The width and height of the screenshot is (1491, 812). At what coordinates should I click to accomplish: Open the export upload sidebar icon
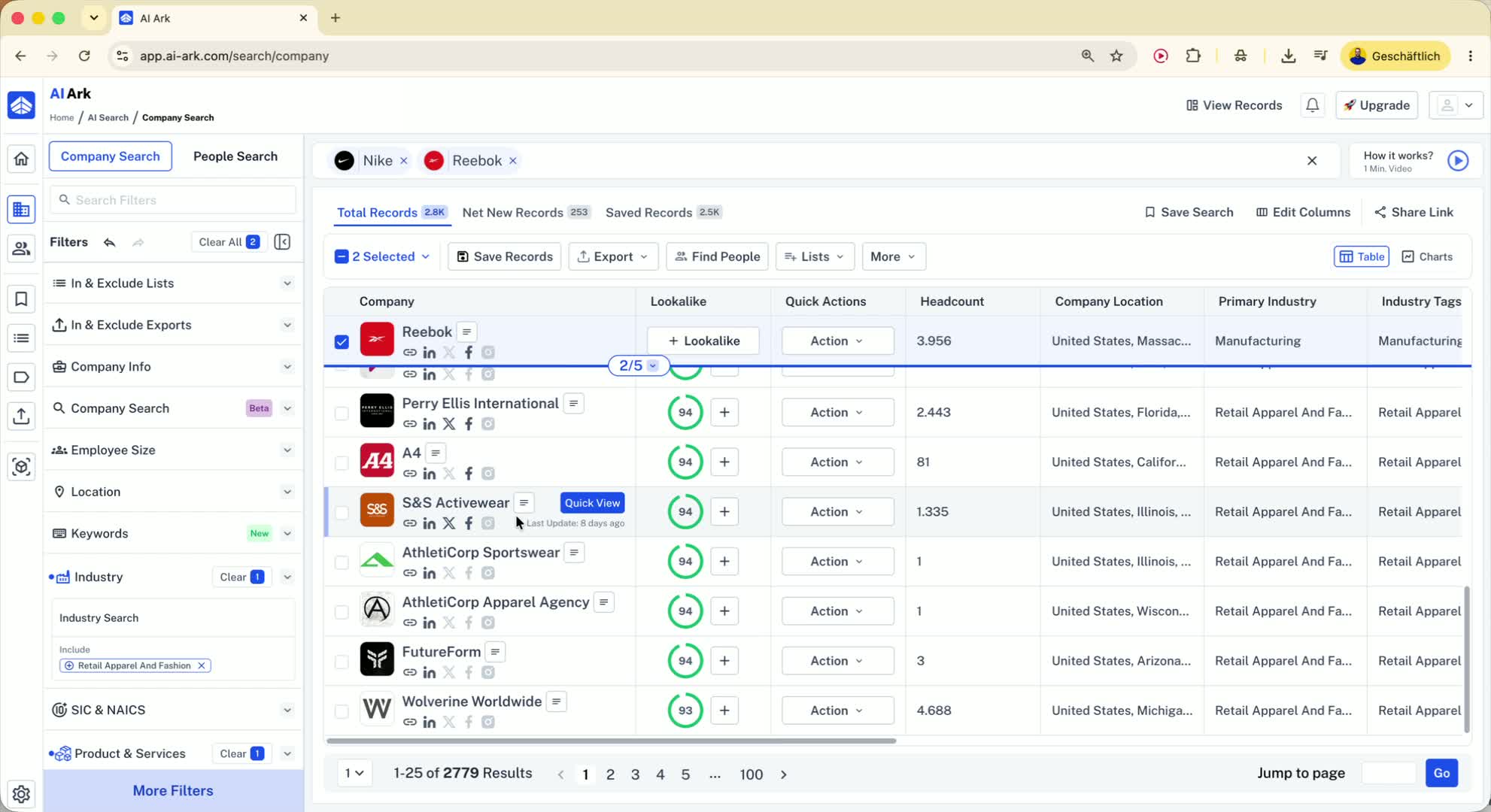[21, 416]
